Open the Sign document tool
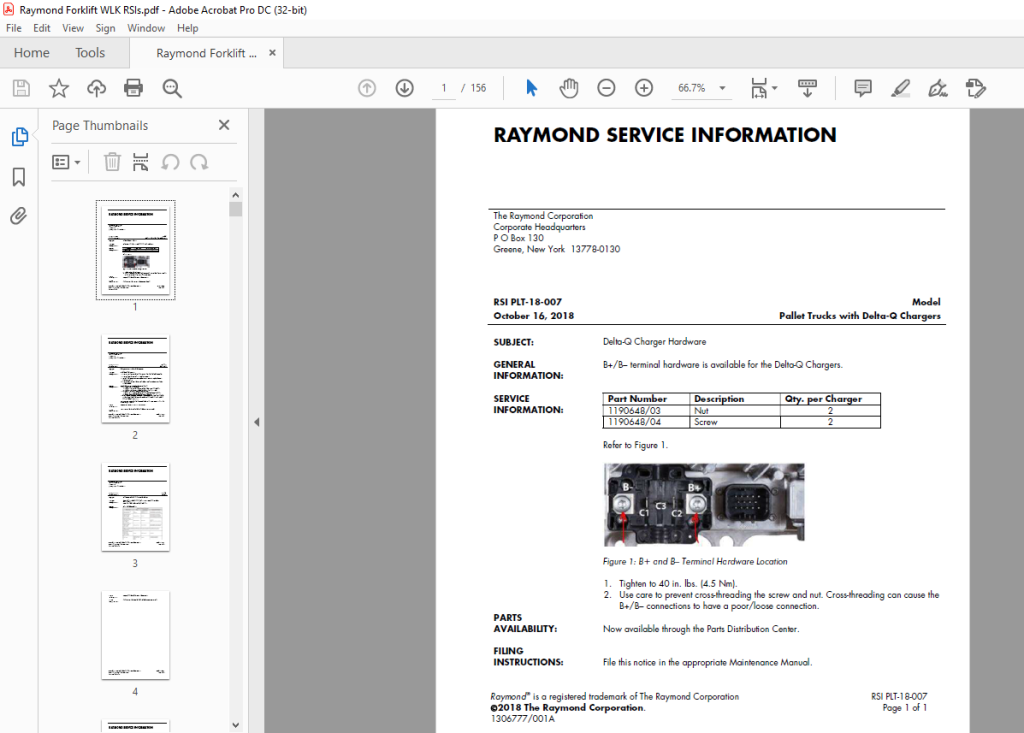1024x733 pixels. tap(938, 88)
